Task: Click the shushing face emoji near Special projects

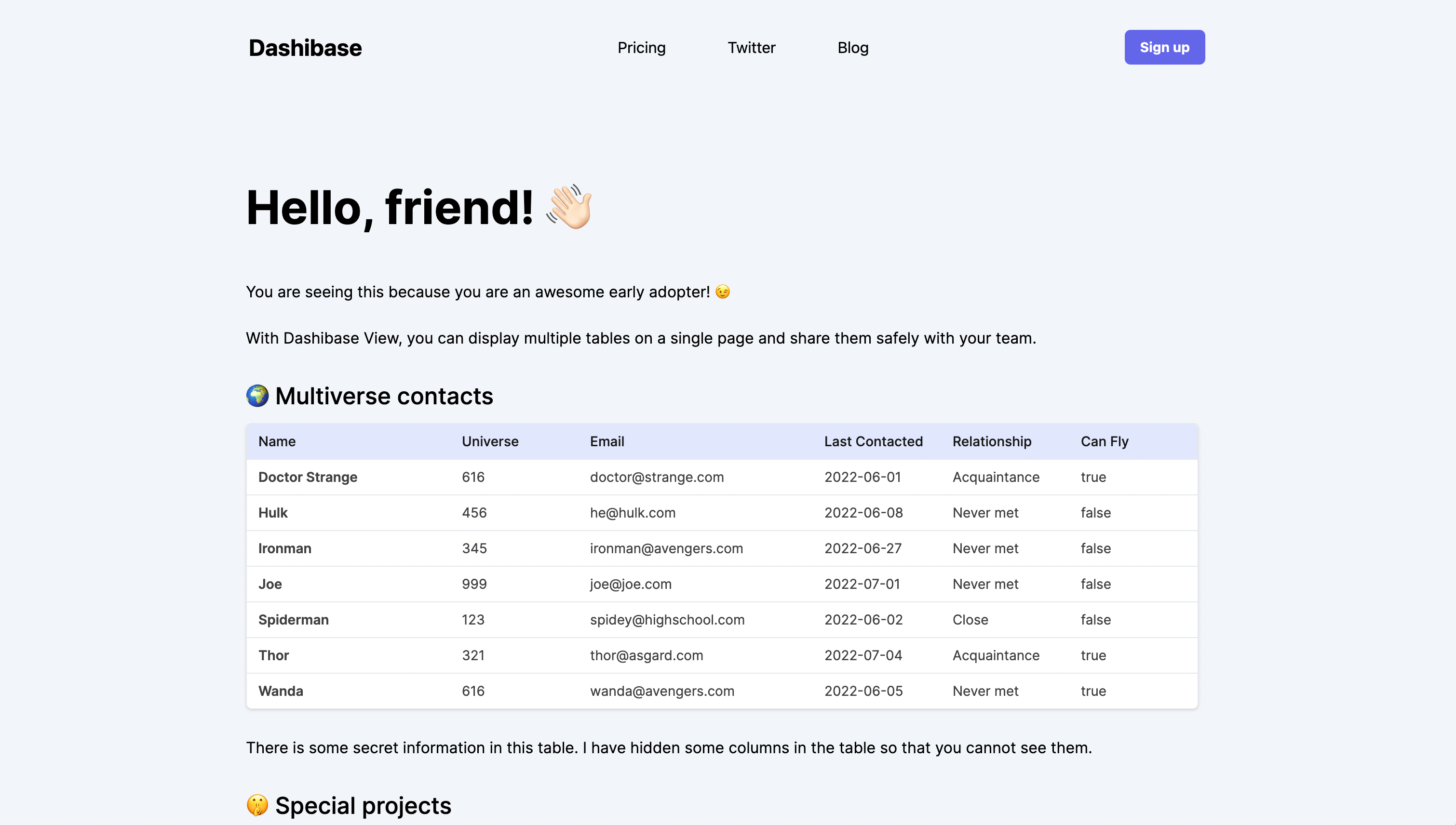Action: (257, 805)
